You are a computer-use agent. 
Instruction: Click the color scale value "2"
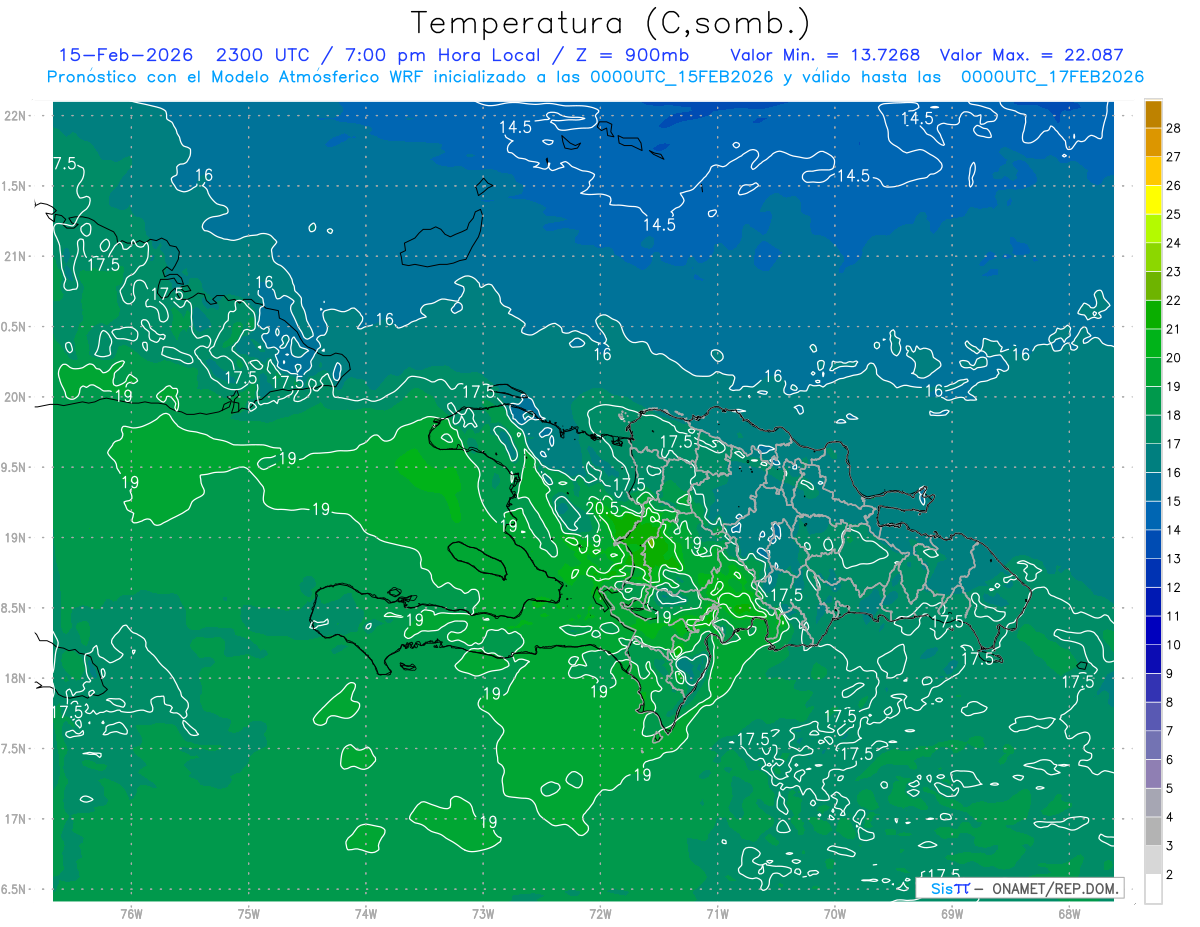(1172, 874)
